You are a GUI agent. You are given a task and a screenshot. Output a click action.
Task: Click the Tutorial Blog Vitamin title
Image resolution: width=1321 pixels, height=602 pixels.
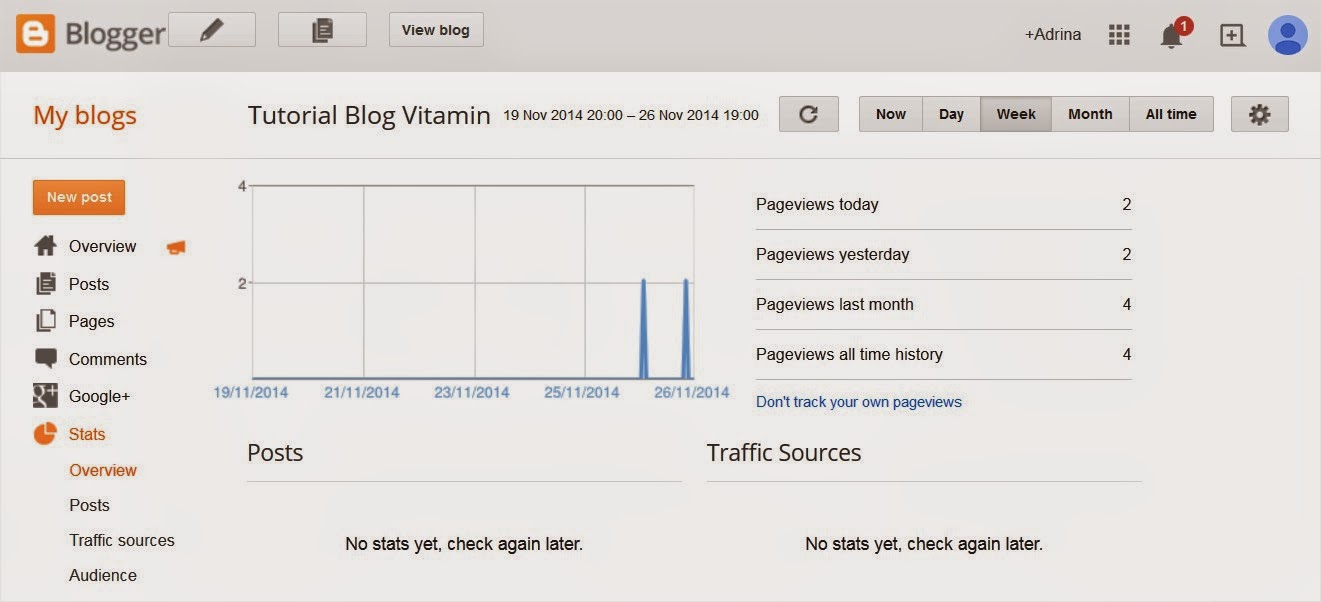pyautogui.click(x=369, y=116)
